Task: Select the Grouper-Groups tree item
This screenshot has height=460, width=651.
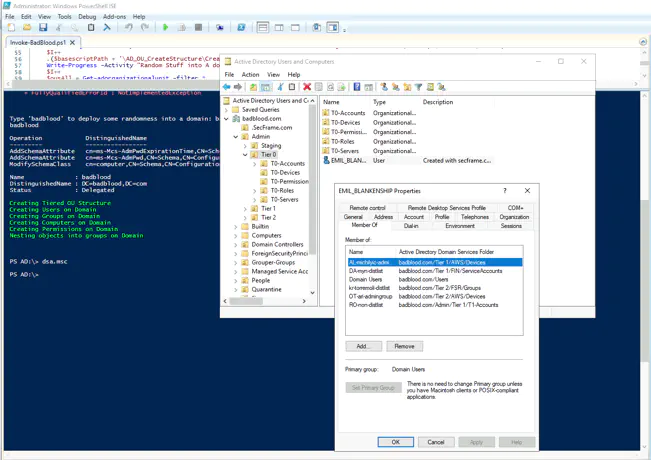Action: (273, 262)
